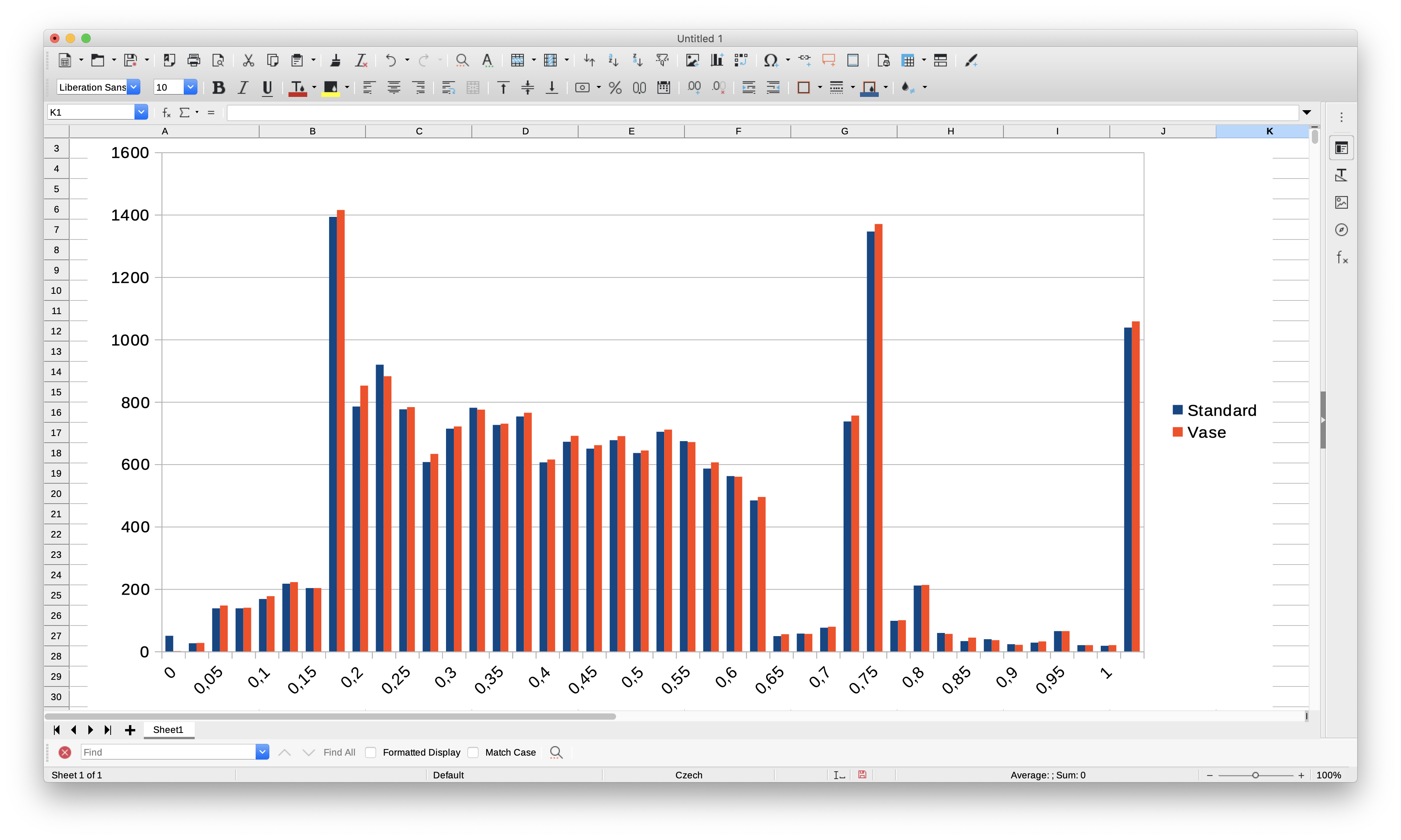Open the Sidebar Navigator compass icon

[1341, 230]
